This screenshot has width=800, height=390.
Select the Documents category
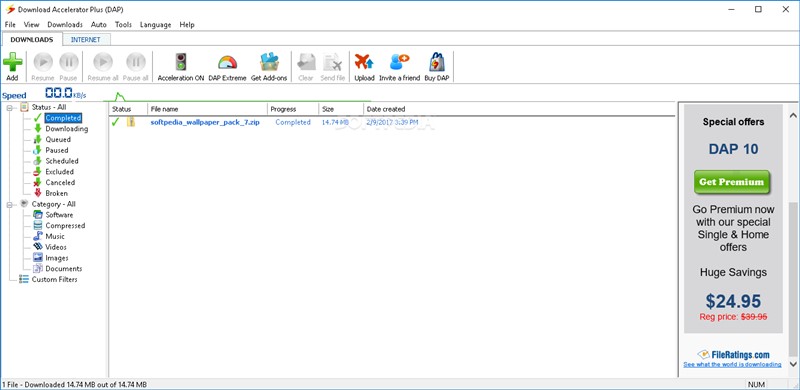[x=63, y=269]
